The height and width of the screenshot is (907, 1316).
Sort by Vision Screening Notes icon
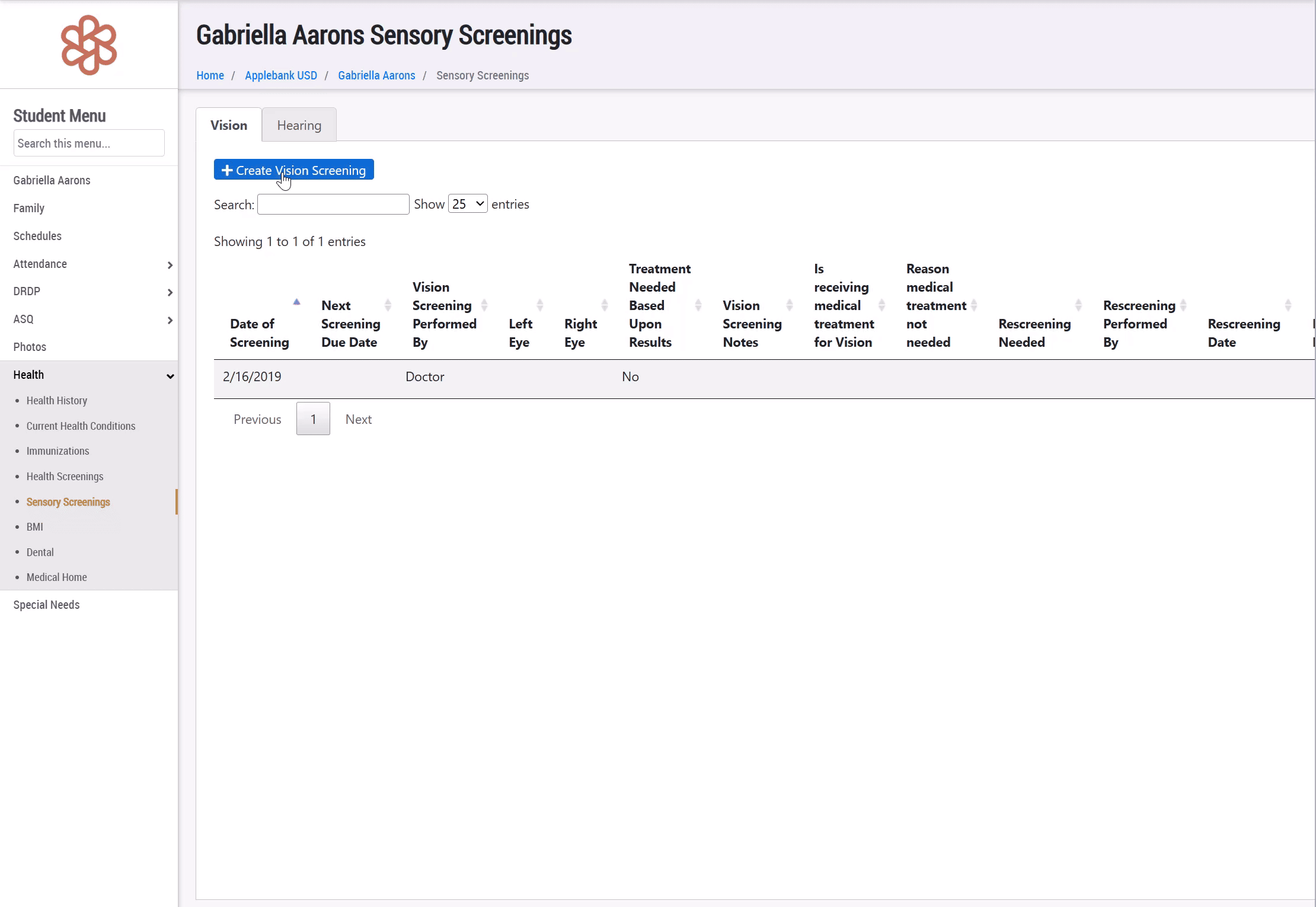789,305
